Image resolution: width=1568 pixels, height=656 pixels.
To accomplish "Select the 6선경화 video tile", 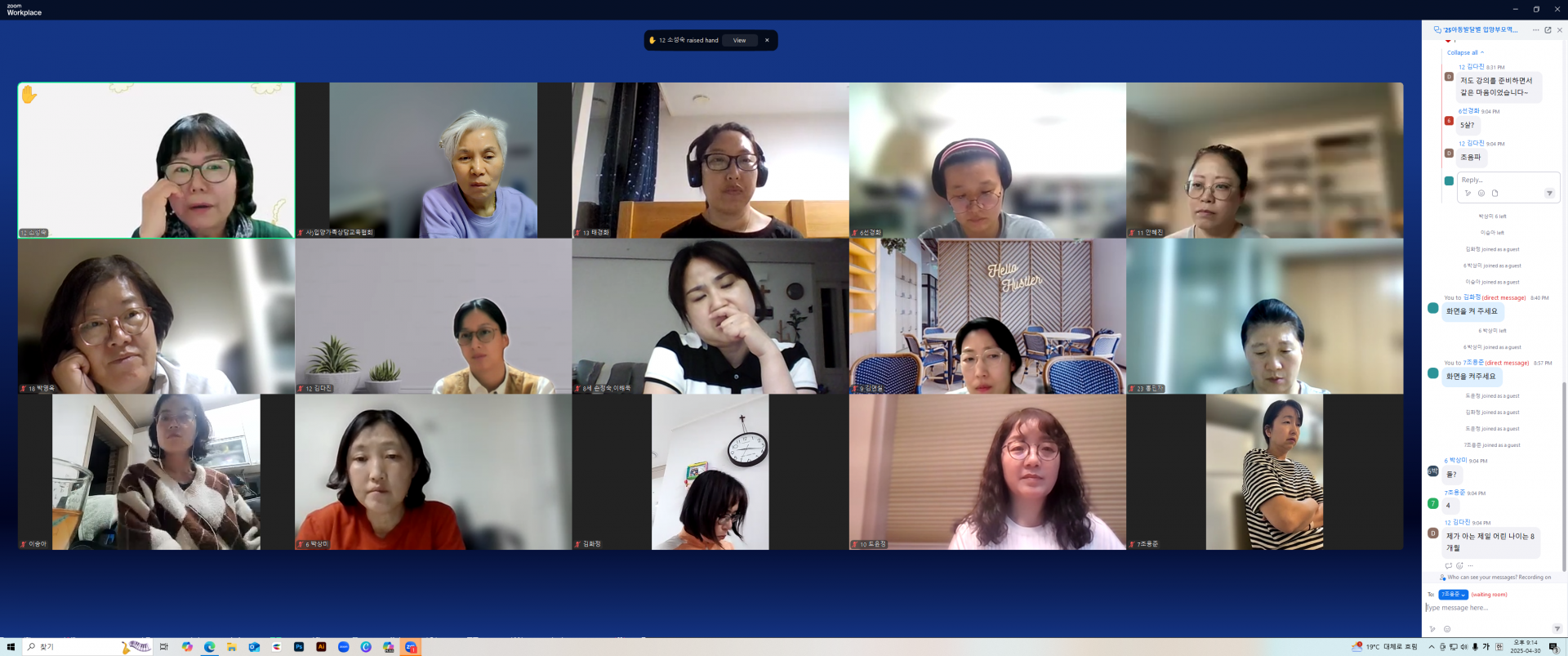I will [987, 160].
